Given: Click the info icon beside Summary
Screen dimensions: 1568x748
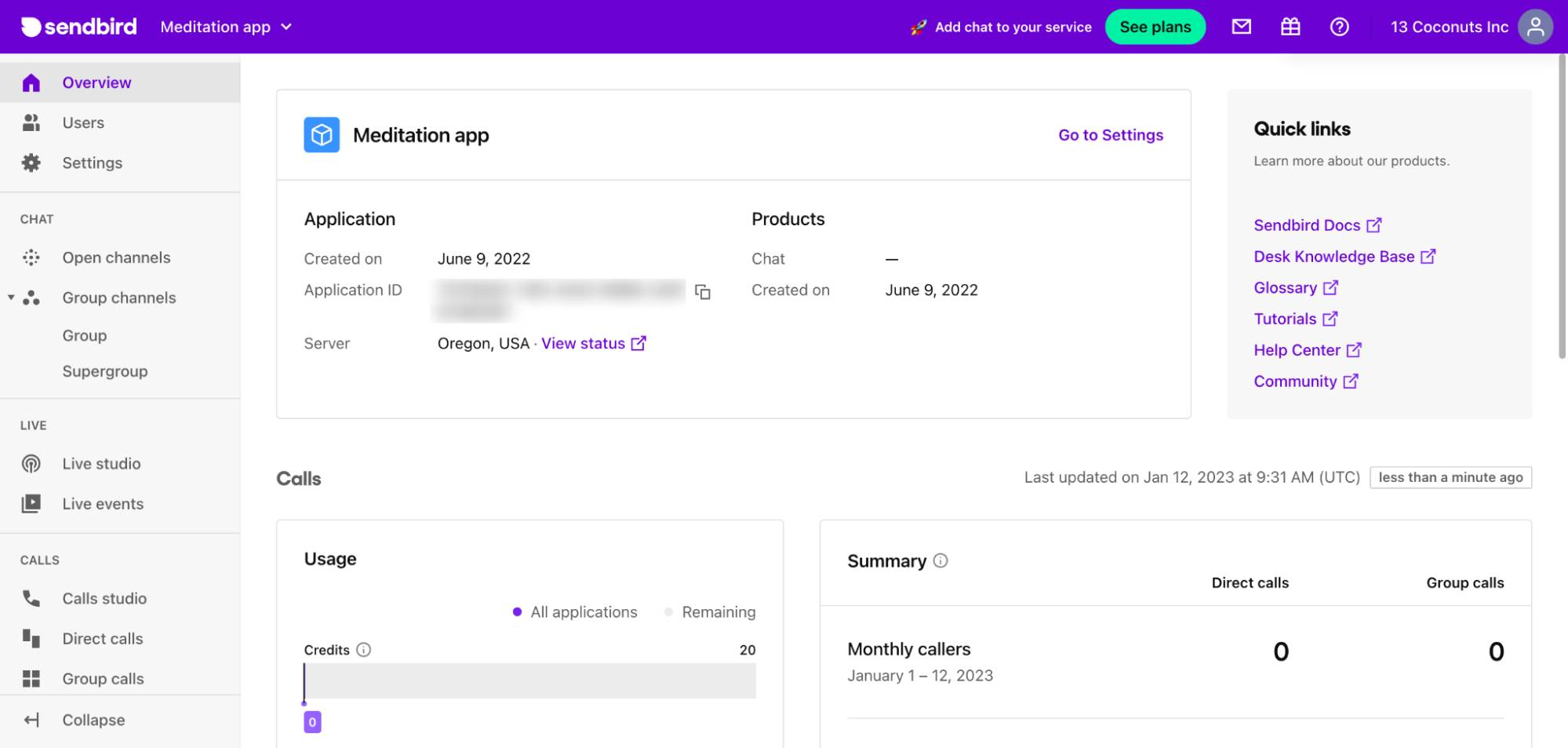Looking at the screenshot, I should (940, 560).
